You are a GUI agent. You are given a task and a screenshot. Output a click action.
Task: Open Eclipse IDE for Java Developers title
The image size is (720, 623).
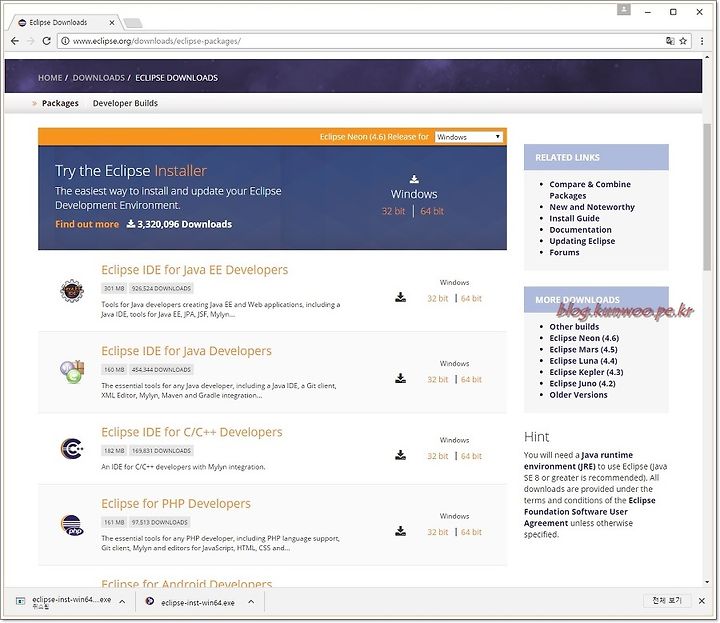pos(186,351)
